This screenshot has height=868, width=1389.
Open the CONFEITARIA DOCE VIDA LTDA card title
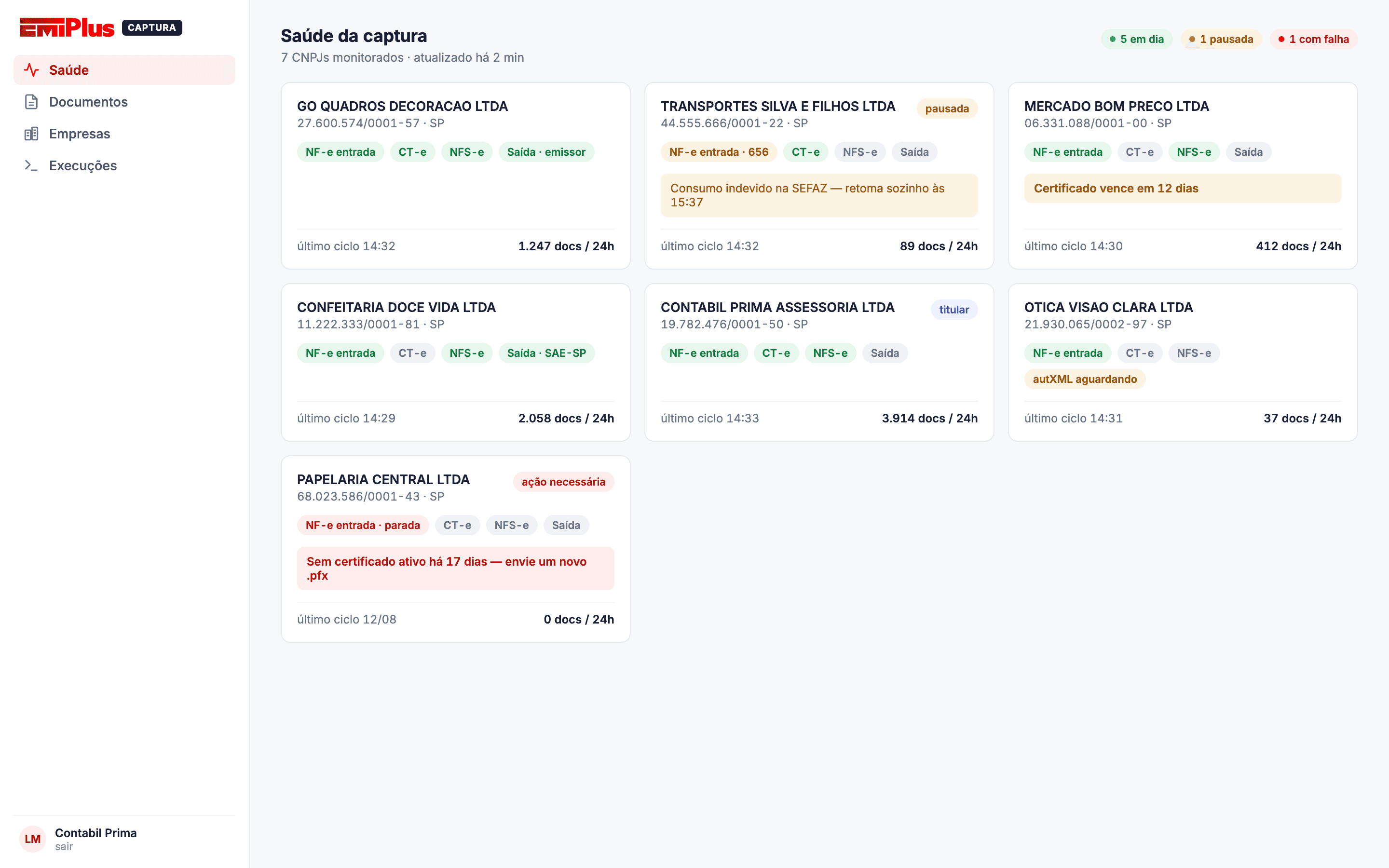pos(396,307)
